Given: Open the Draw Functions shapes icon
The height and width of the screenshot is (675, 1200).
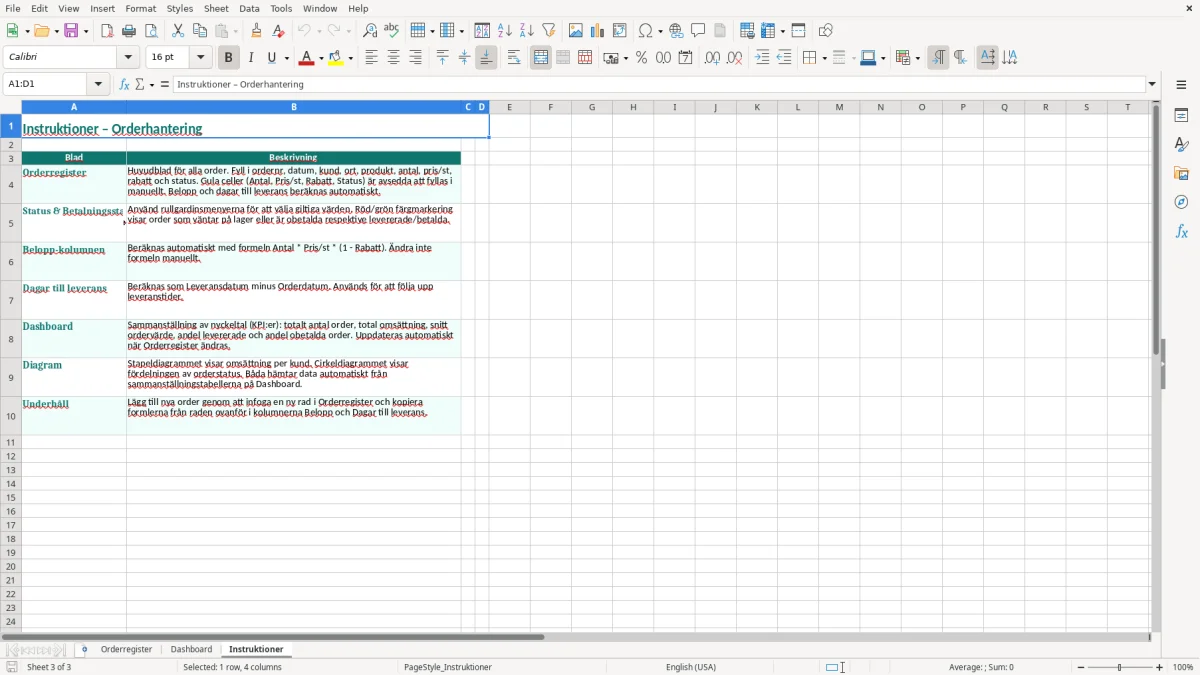Looking at the screenshot, I should coord(826,31).
